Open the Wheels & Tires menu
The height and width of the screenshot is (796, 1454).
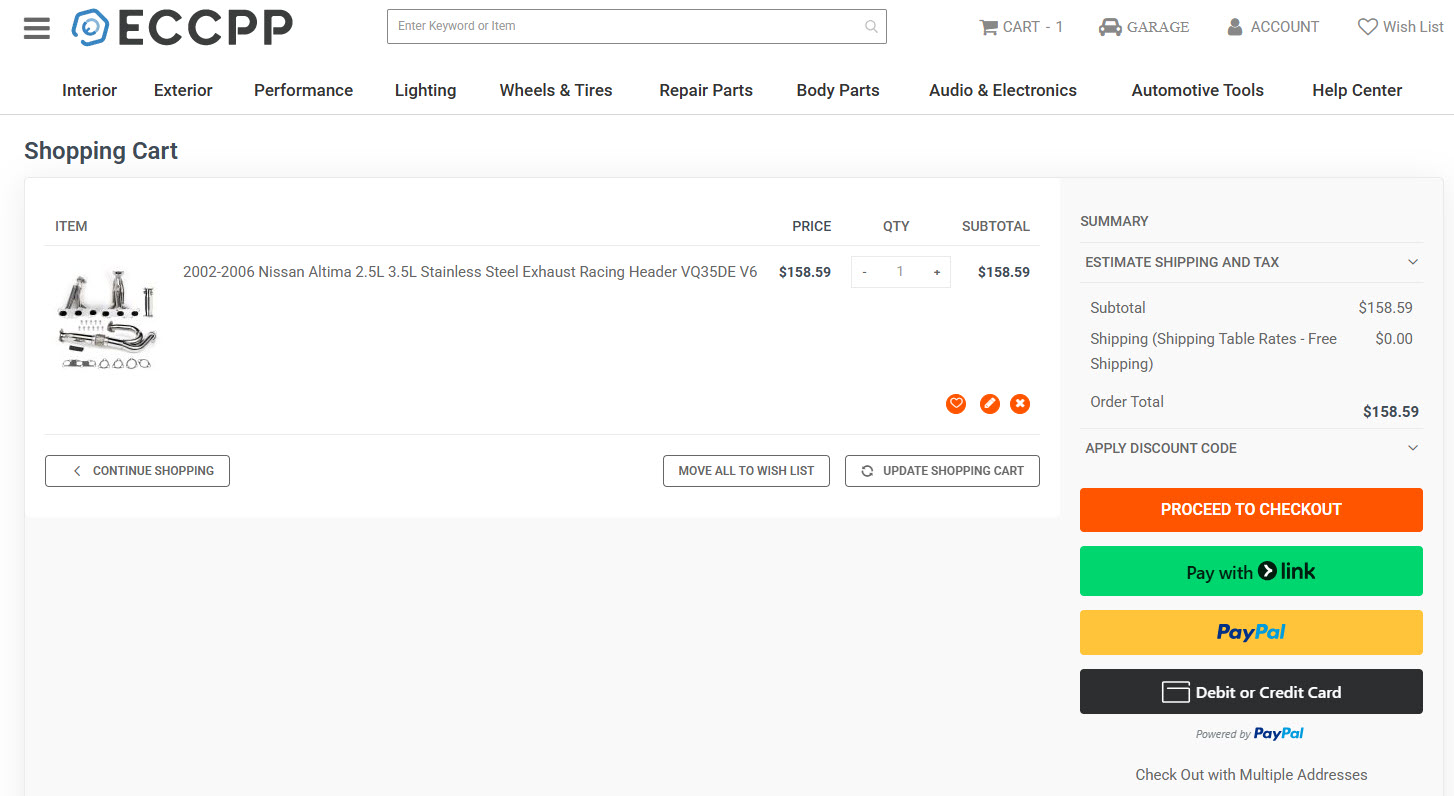[x=555, y=90]
